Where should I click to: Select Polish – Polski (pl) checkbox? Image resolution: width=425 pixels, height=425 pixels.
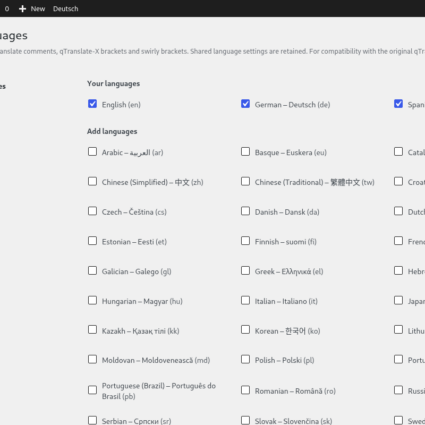point(245,359)
